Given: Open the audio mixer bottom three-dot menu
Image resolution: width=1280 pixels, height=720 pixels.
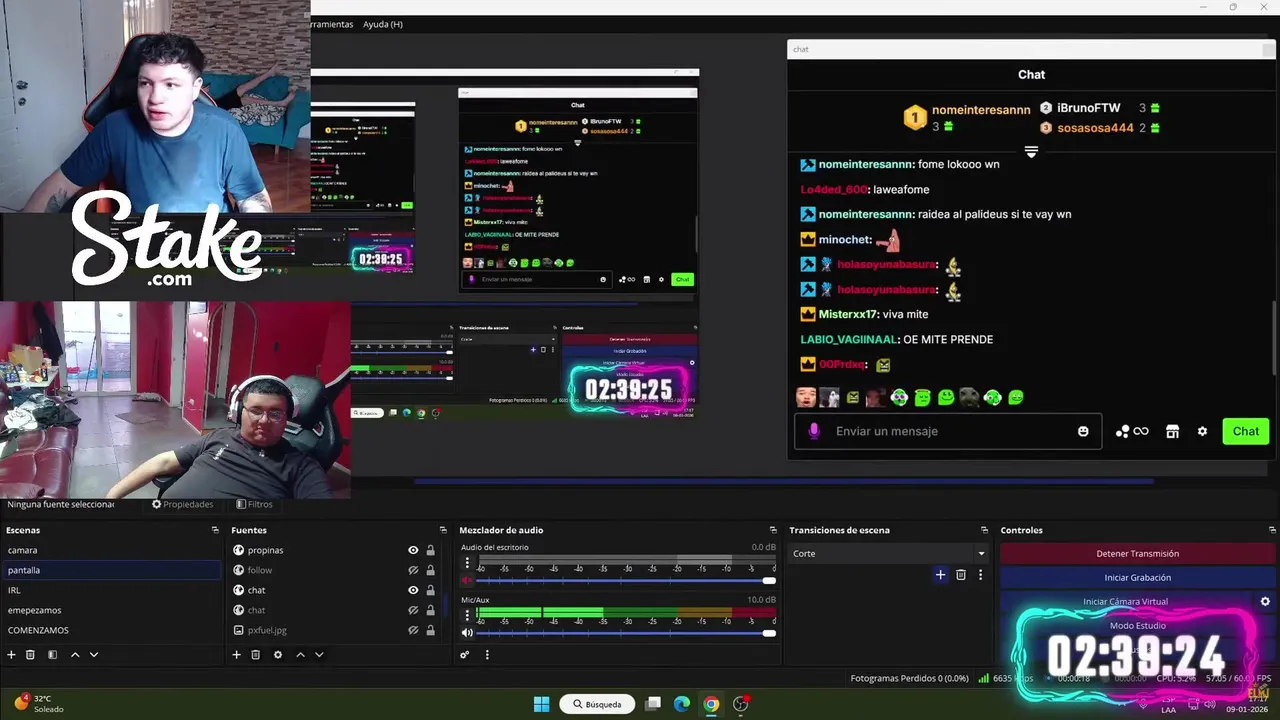Looking at the screenshot, I should point(487,655).
